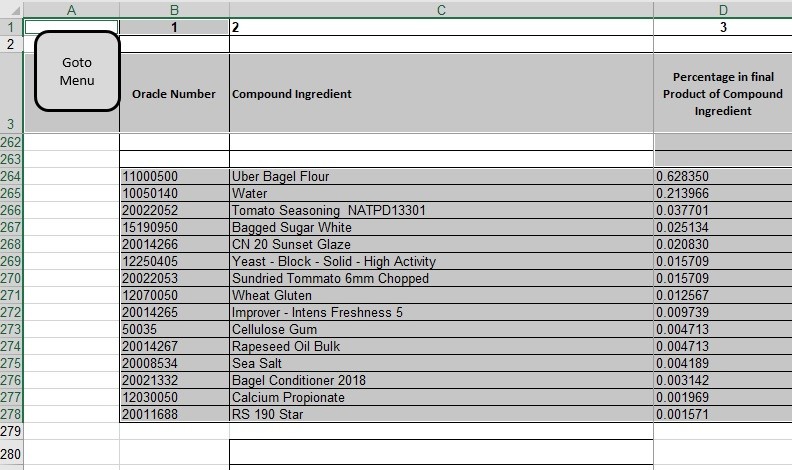Click Sea Salt cell
This screenshot has width=792, height=470.
(441, 363)
